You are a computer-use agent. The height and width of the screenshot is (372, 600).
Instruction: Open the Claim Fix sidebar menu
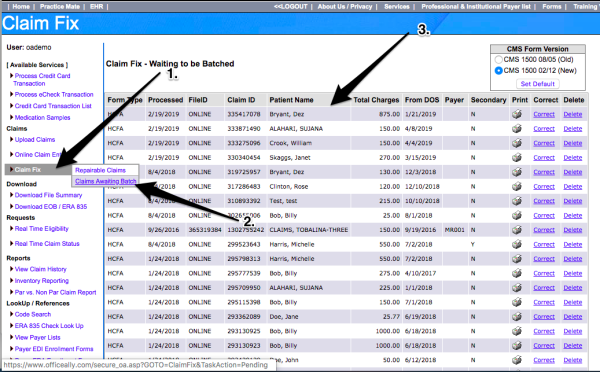[28, 170]
